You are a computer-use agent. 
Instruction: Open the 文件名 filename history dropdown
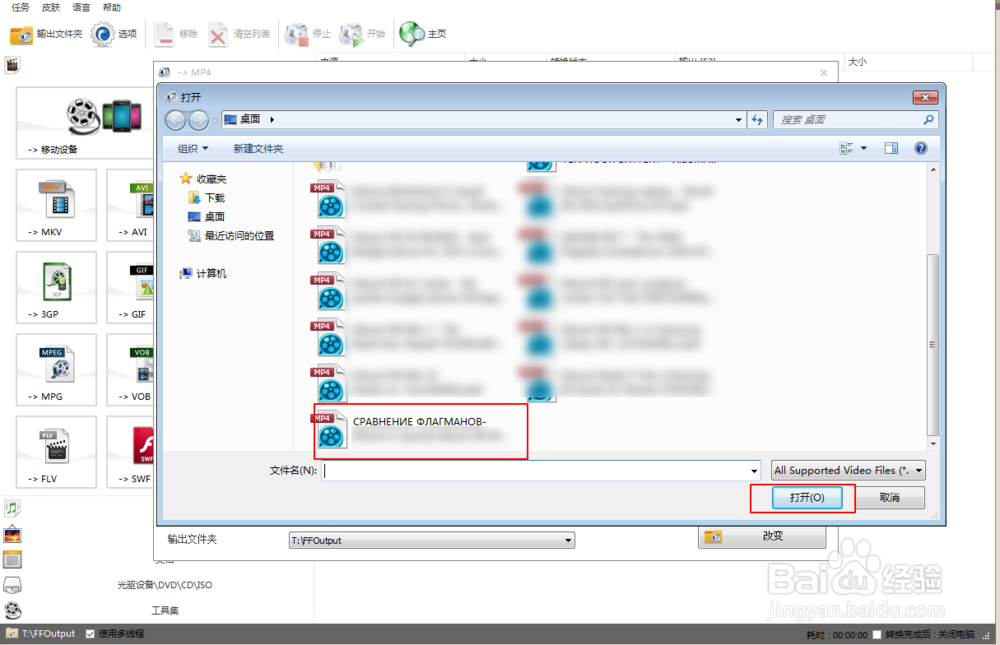754,471
